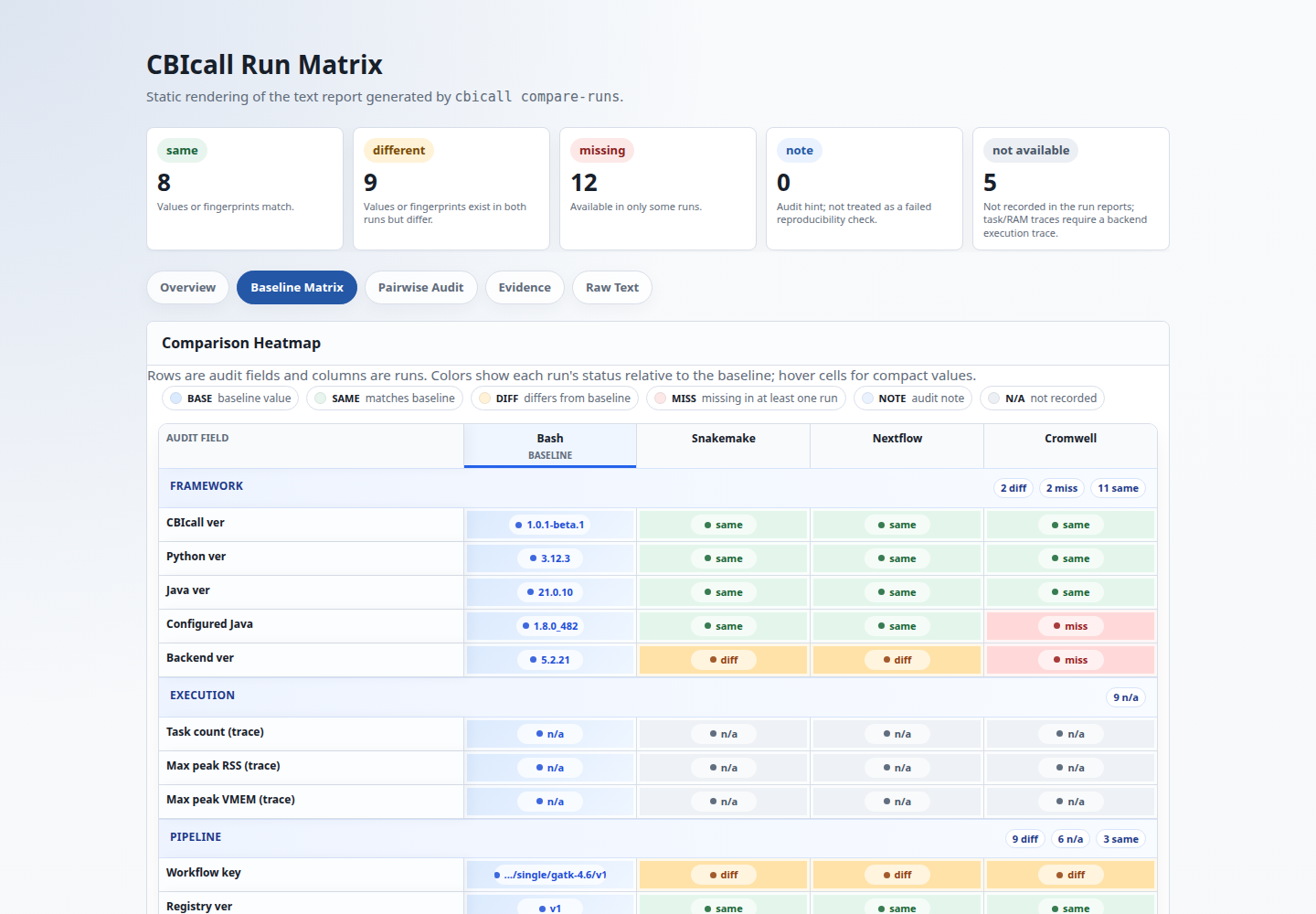Click Snakemake 'n/a' cell for Max peak RSS
This screenshot has width=1316, height=914.
pos(723,768)
